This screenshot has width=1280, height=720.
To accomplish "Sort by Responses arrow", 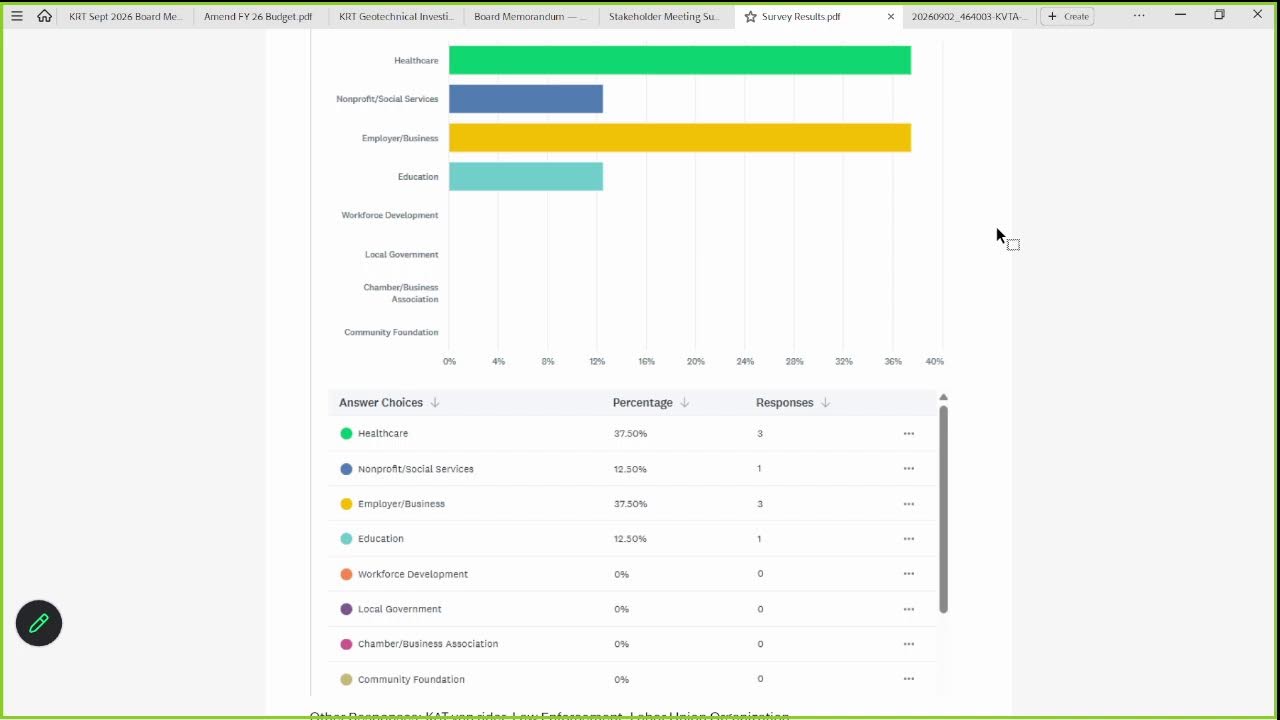I will pos(825,403).
